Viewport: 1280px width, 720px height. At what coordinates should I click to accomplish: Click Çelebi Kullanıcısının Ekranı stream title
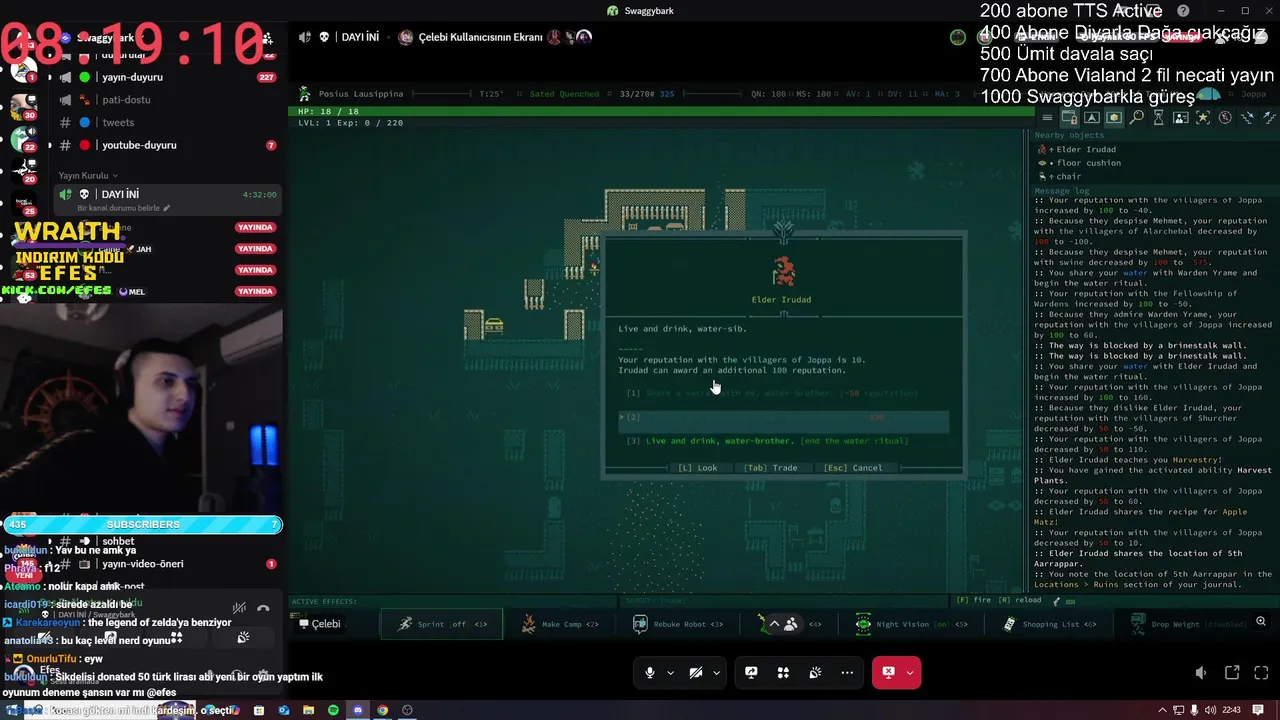pyautogui.click(x=480, y=37)
